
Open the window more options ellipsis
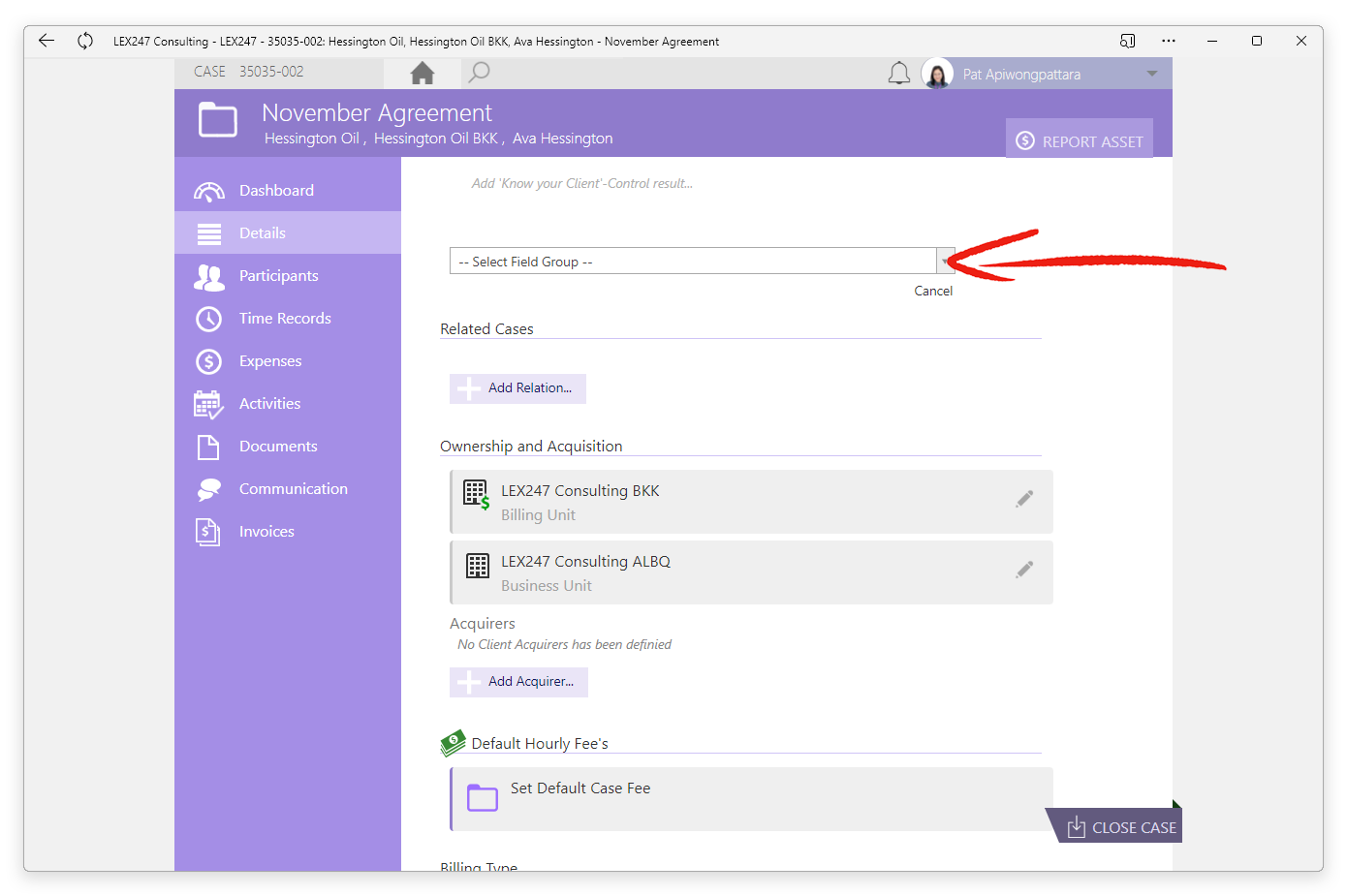1169,41
